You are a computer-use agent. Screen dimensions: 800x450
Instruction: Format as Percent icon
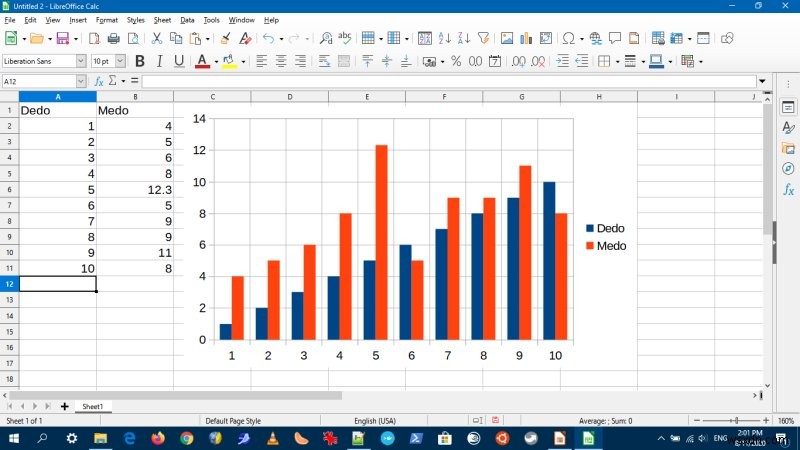pos(456,61)
